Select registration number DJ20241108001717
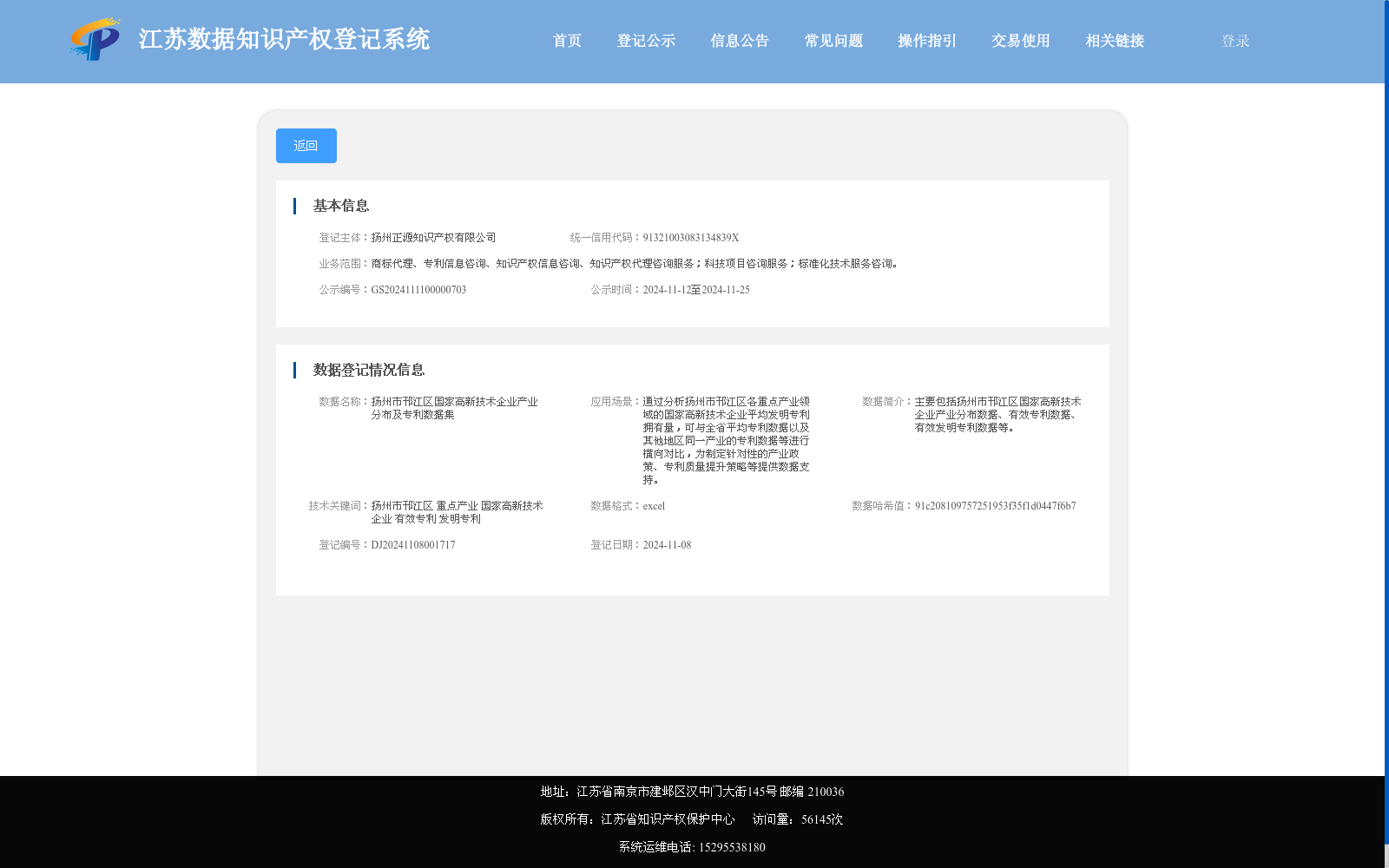 [x=413, y=545]
